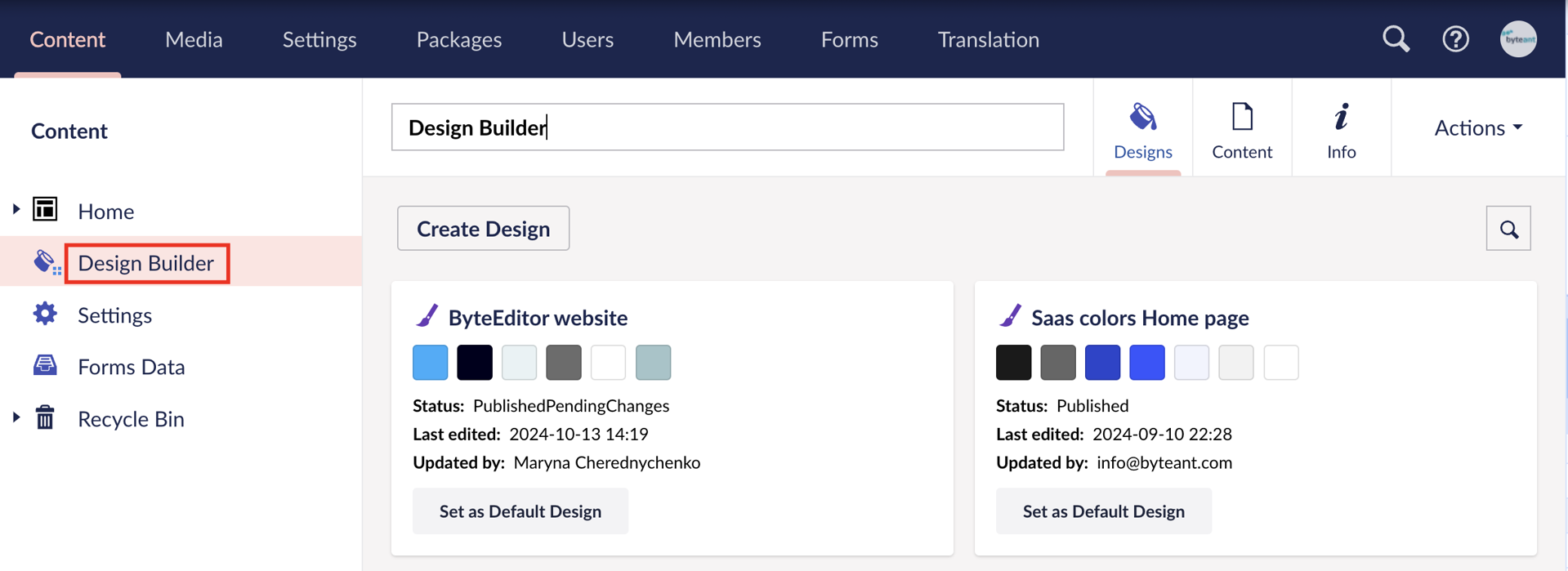Open the Media section in top menu
The height and width of the screenshot is (571, 1568).
194,39
